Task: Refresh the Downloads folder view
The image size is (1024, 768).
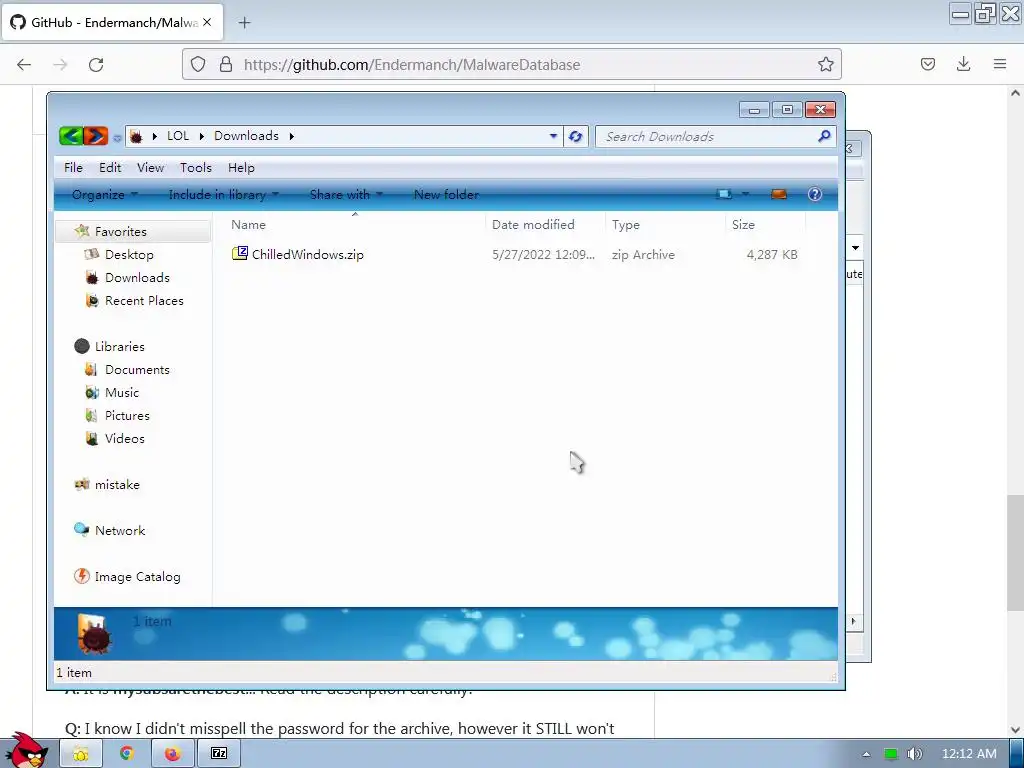Action: pyautogui.click(x=575, y=136)
